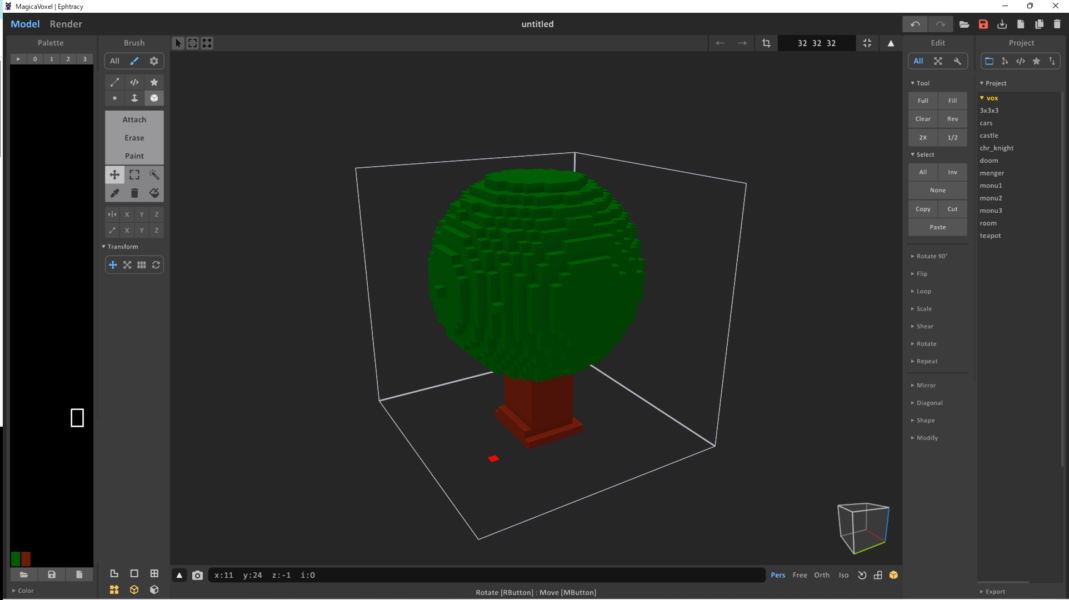Image resolution: width=1069 pixels, height=600 pixels.
Task: Click the wrench tool tab in Edit
Action: (958, 61)
